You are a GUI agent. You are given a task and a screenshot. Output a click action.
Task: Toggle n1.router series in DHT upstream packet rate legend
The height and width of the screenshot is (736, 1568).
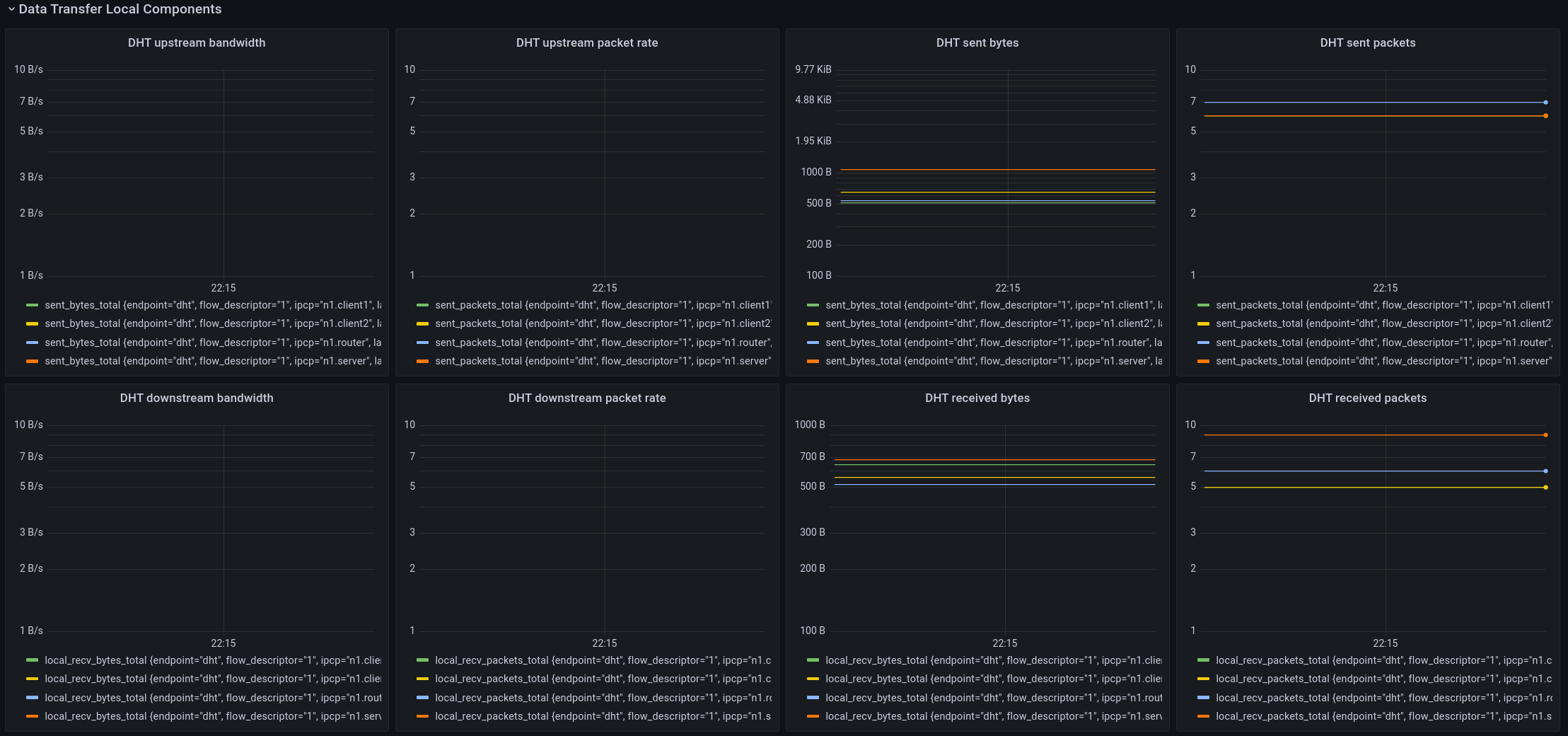click(x=603, y=343)
